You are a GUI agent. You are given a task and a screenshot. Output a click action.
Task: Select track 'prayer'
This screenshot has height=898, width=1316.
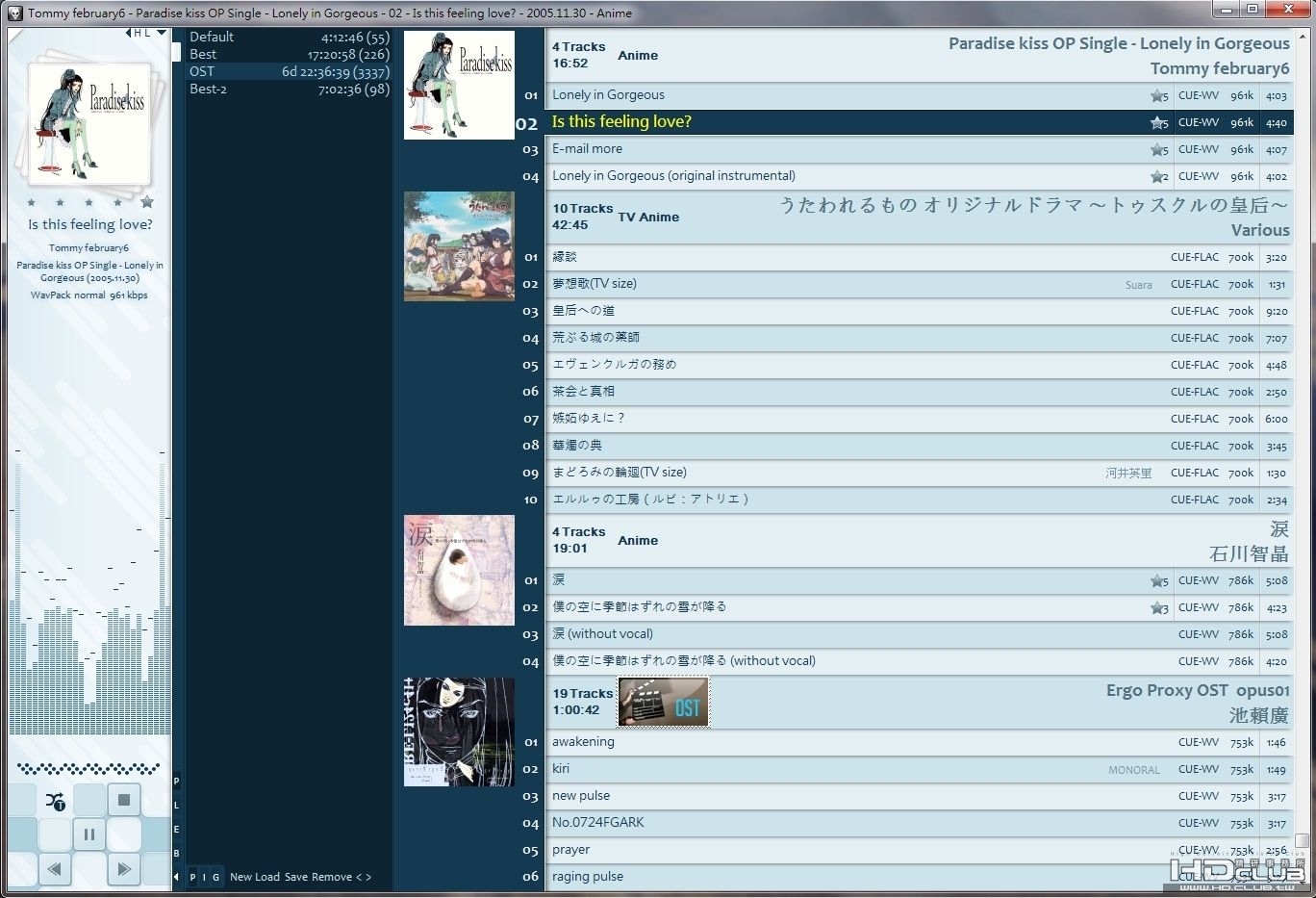click(x=919, y=850)
